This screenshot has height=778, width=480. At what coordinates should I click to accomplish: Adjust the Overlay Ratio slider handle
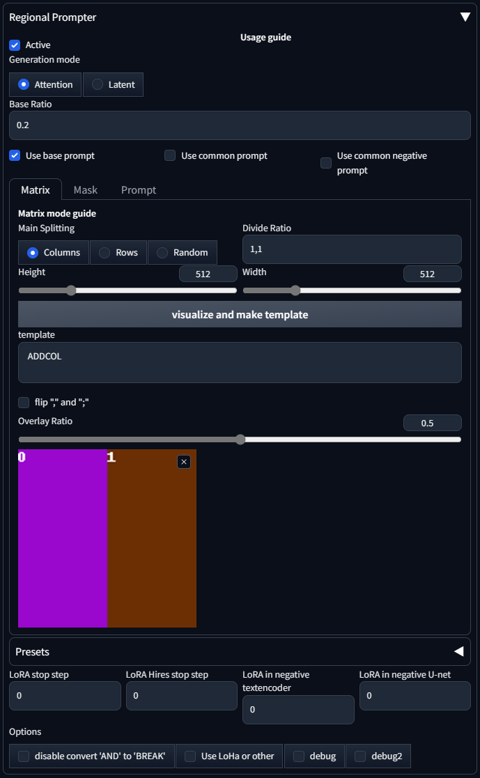pyautogui.click(x=240, y=439)
